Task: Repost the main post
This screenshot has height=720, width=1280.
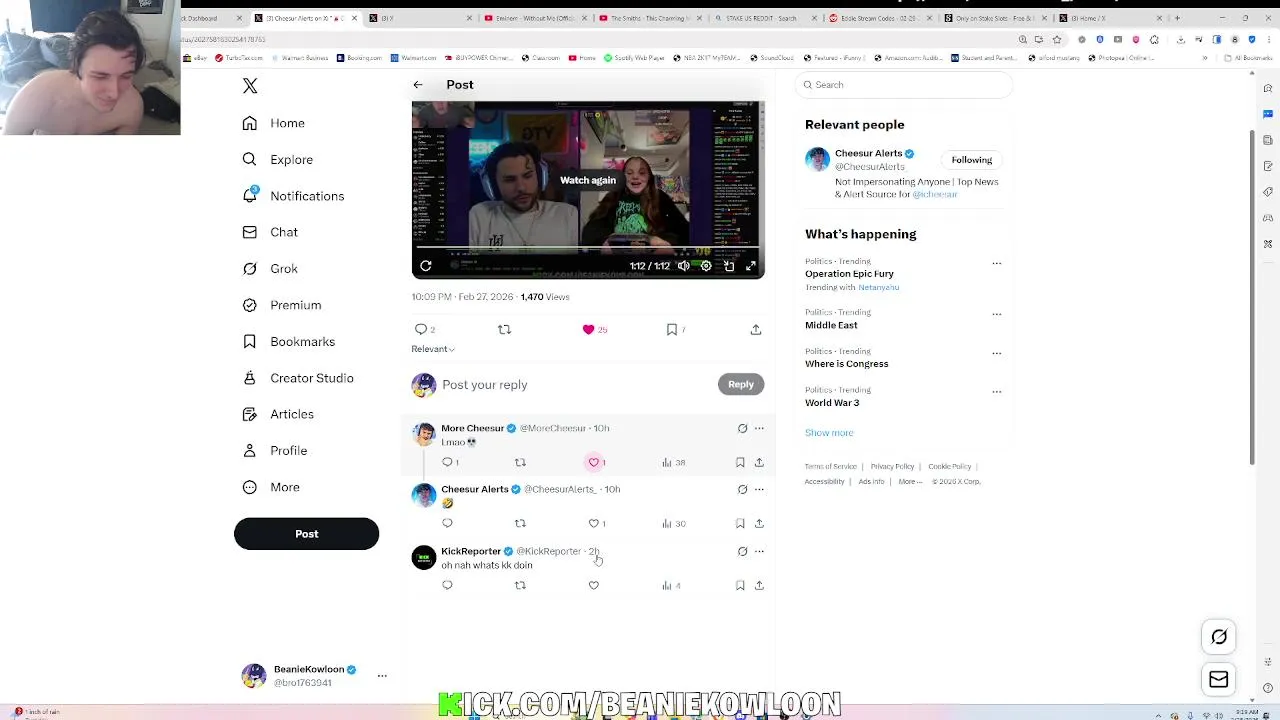Action: pyautogui.click(x=504, y=329)
